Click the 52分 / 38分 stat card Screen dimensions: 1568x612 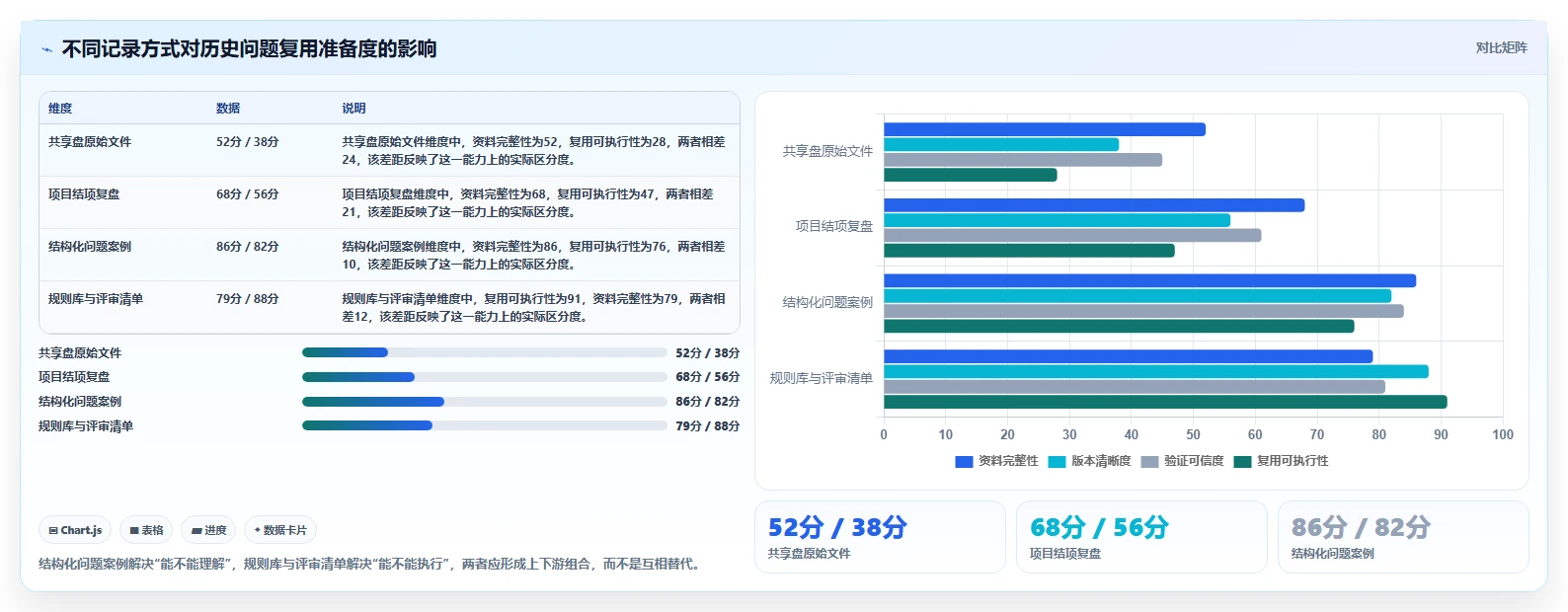[880, 537]
